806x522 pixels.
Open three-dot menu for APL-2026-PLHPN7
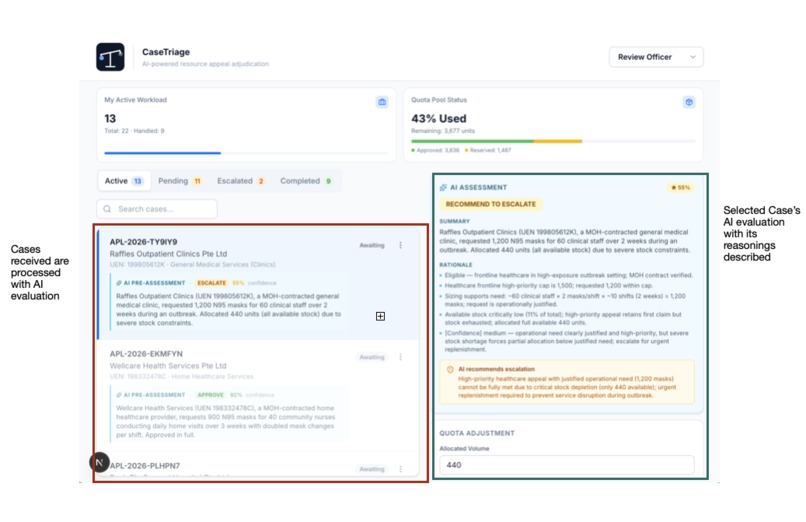click(400, 469)
